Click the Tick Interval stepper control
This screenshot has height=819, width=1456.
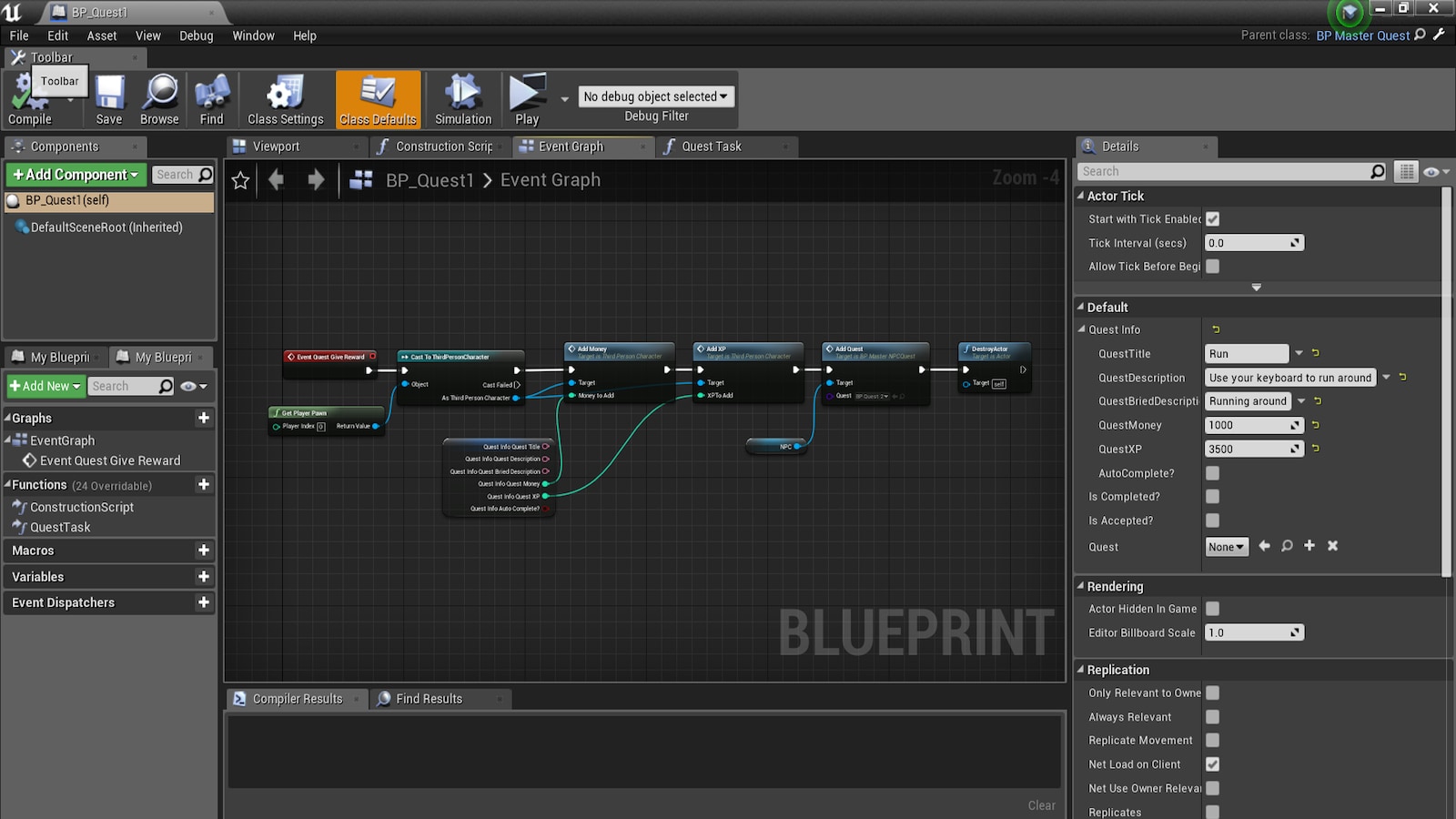(1297, 242)
